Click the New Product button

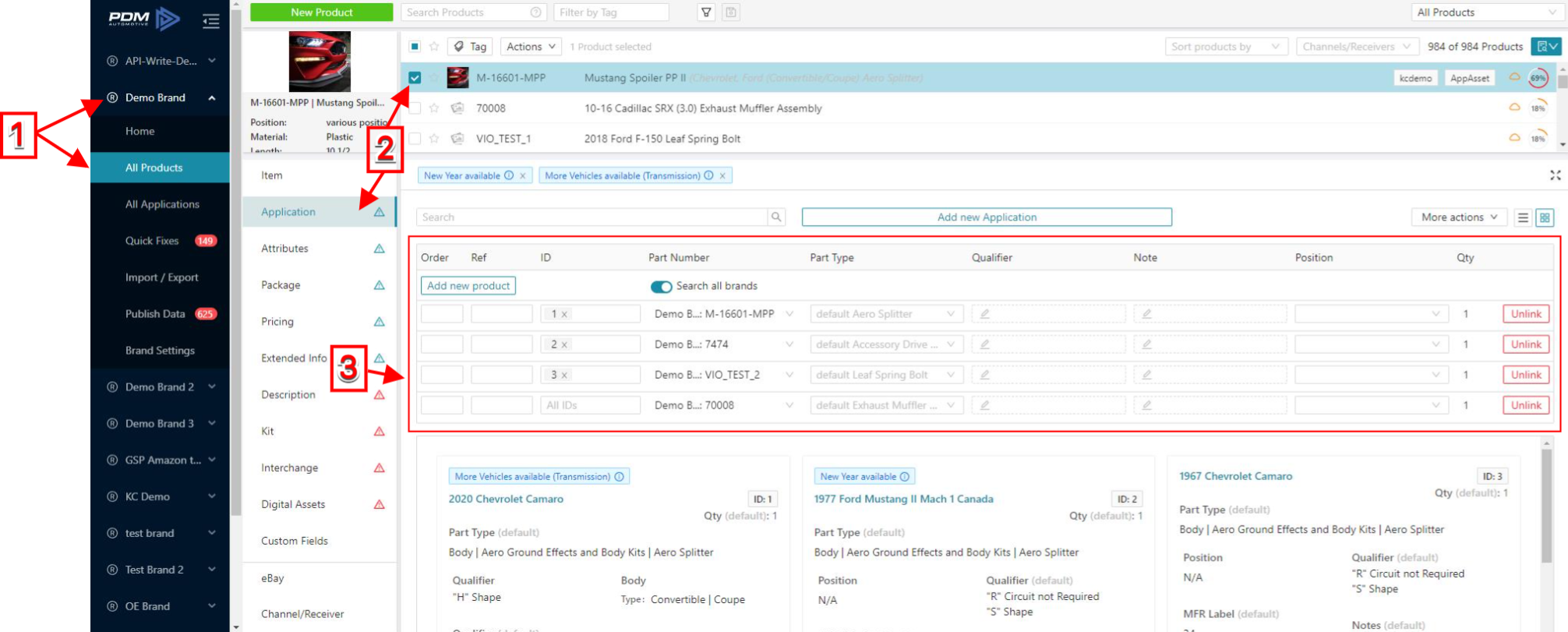[x=321, y=12]
